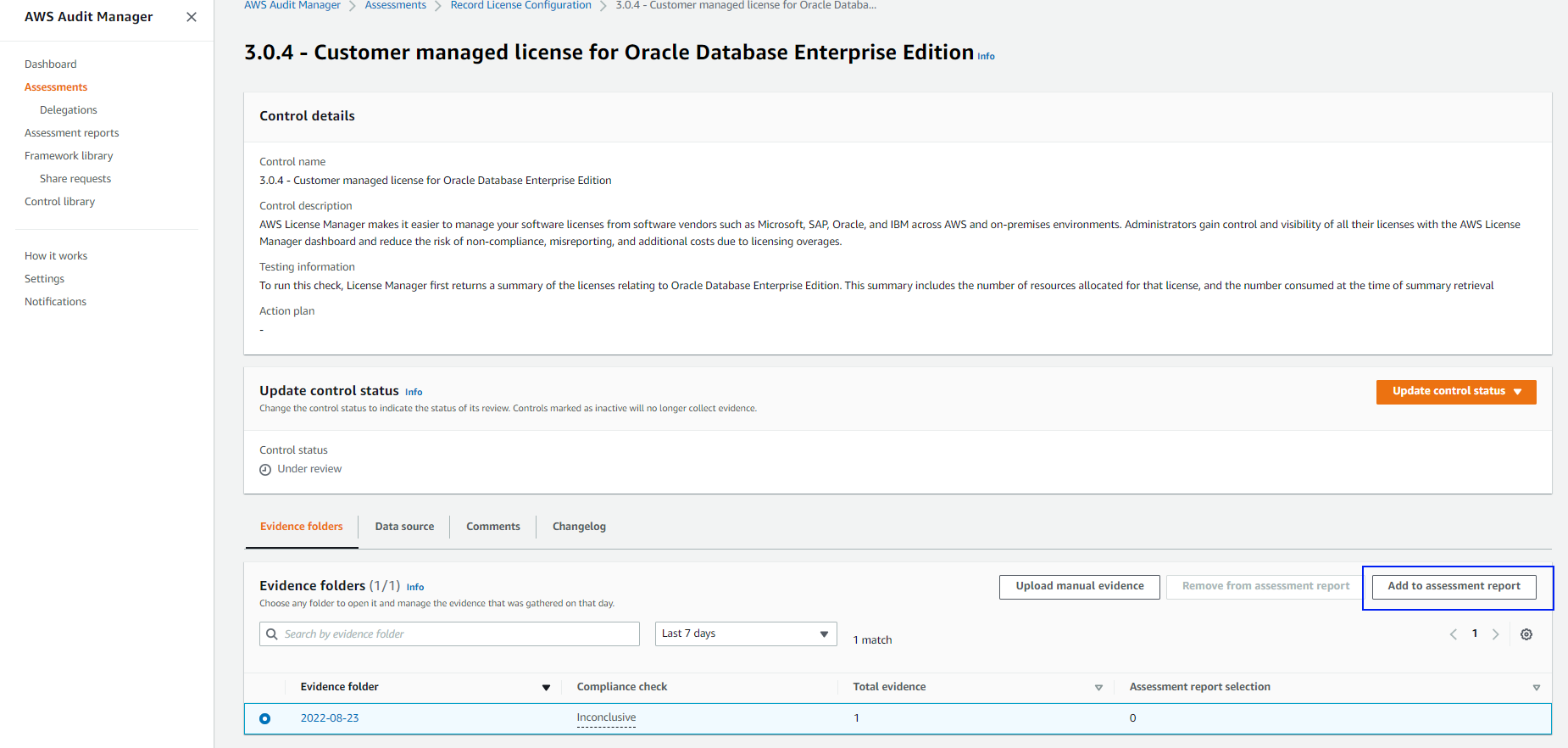Image resolution: width=1568 pixels, height=748 pixels.
Task: Sort Evidence folder column descending arrow
Action: [x=546, y=688]
